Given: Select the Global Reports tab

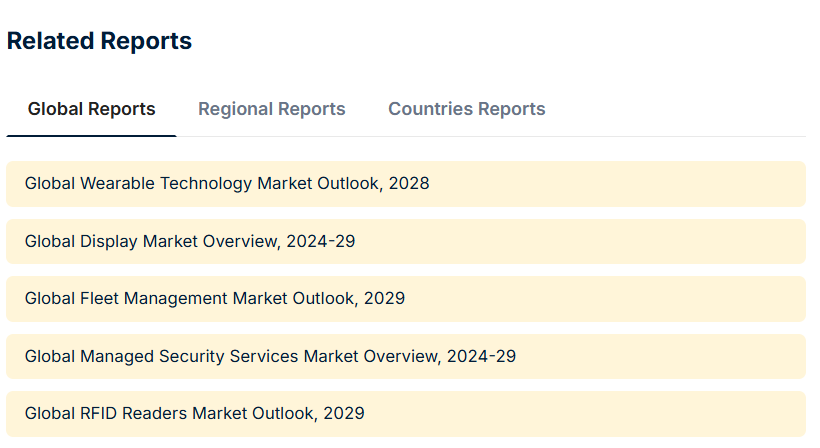Looking at the screenshot, I should 92,109.
